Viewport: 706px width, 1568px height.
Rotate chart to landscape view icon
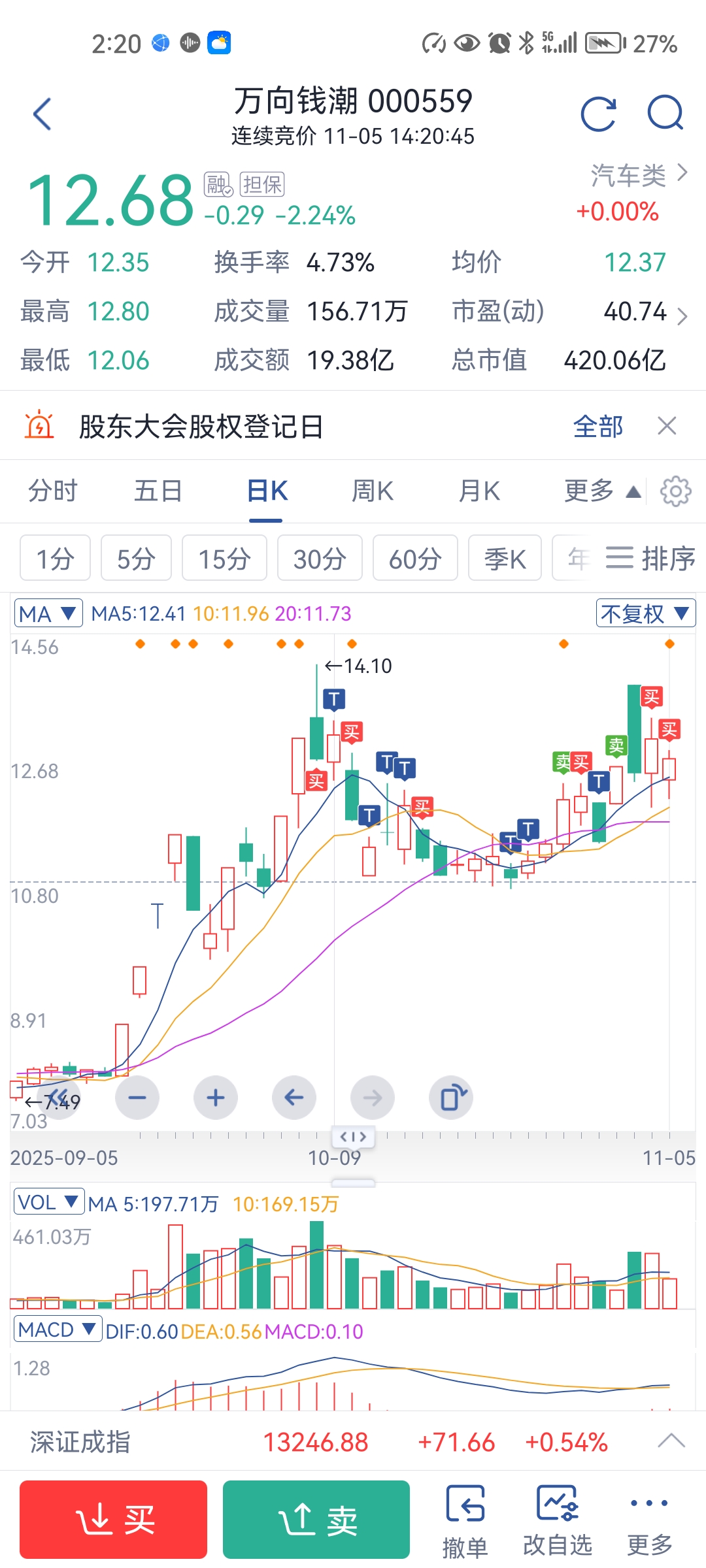[x=451, y=1098]
